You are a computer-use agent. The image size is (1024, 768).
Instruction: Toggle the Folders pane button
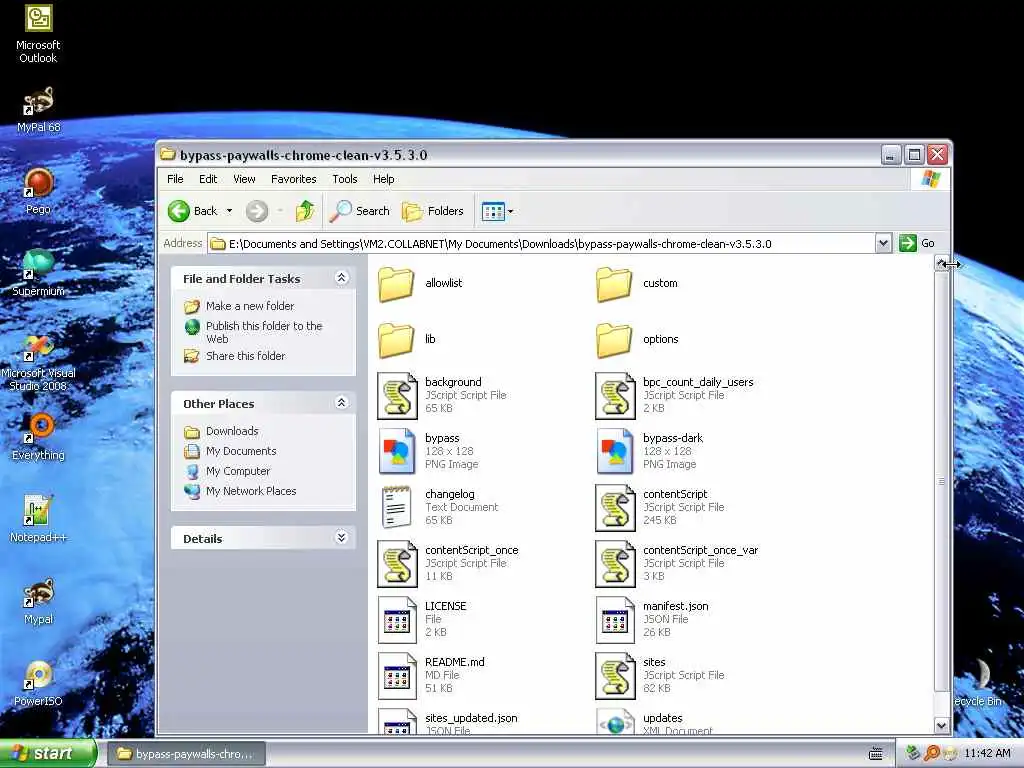click(432, 211)
